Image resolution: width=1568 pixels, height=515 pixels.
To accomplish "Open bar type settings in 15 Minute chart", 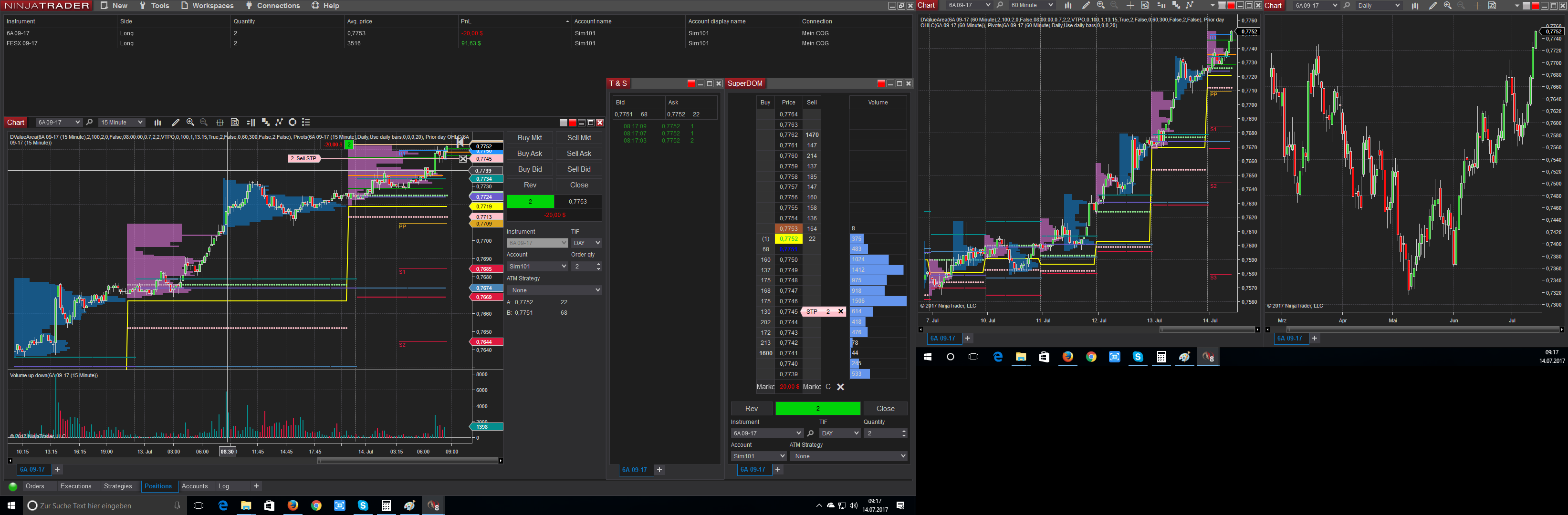I will [x=157, y=122].
